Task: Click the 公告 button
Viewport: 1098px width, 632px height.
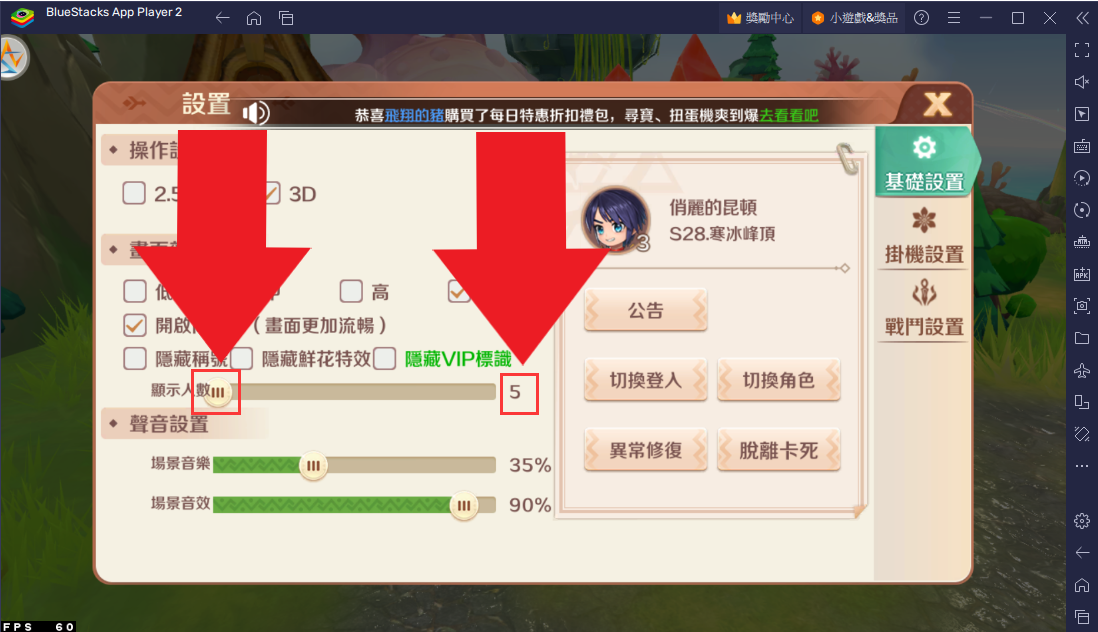Action: [646, 310]
